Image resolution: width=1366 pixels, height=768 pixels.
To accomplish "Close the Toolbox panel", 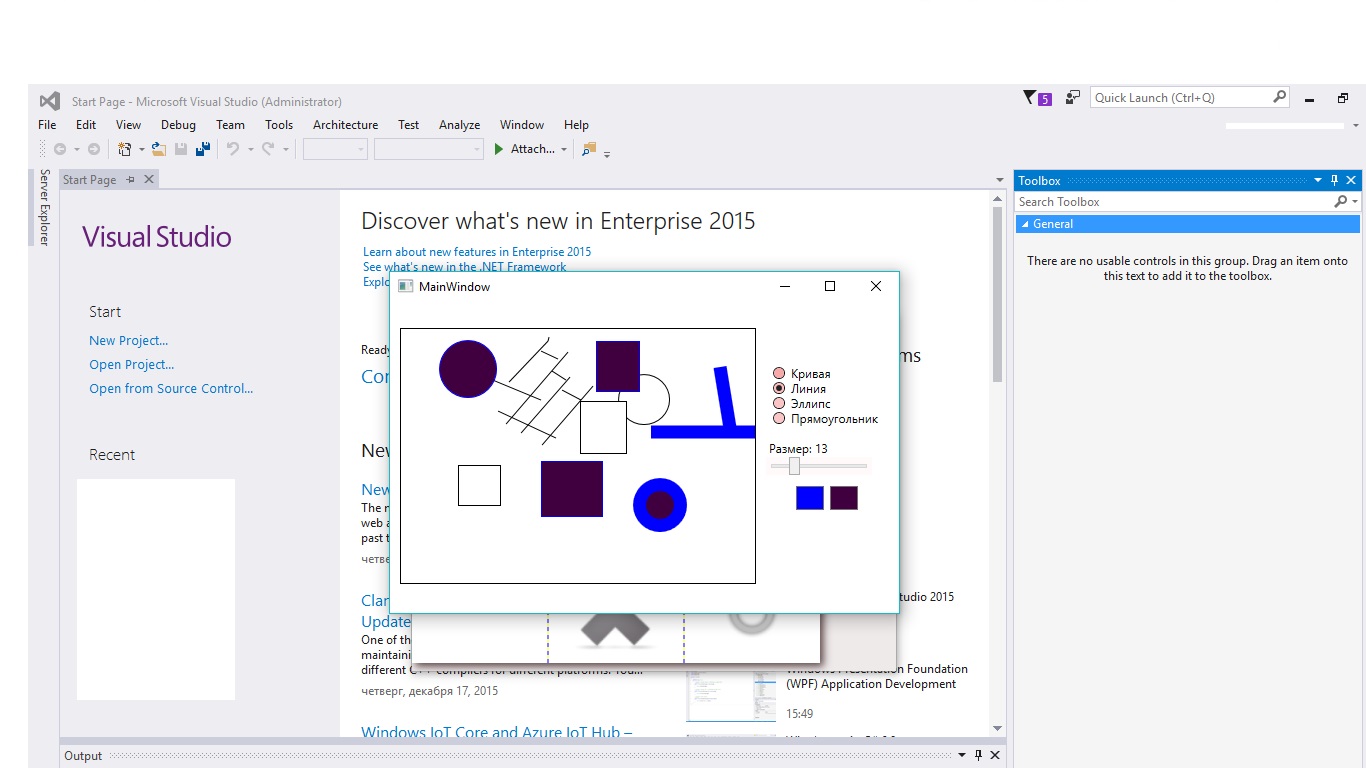I will coord(1351,181).
